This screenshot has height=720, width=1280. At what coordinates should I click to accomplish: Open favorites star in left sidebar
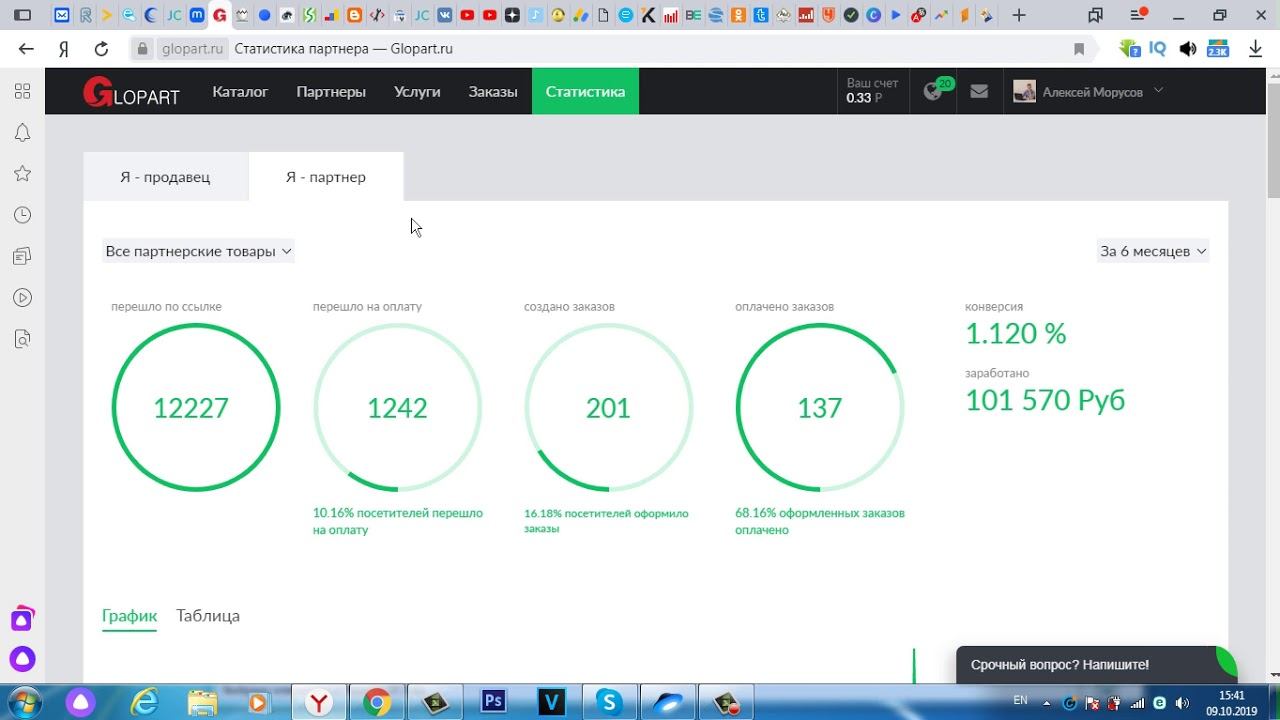(x=22, y=174)
